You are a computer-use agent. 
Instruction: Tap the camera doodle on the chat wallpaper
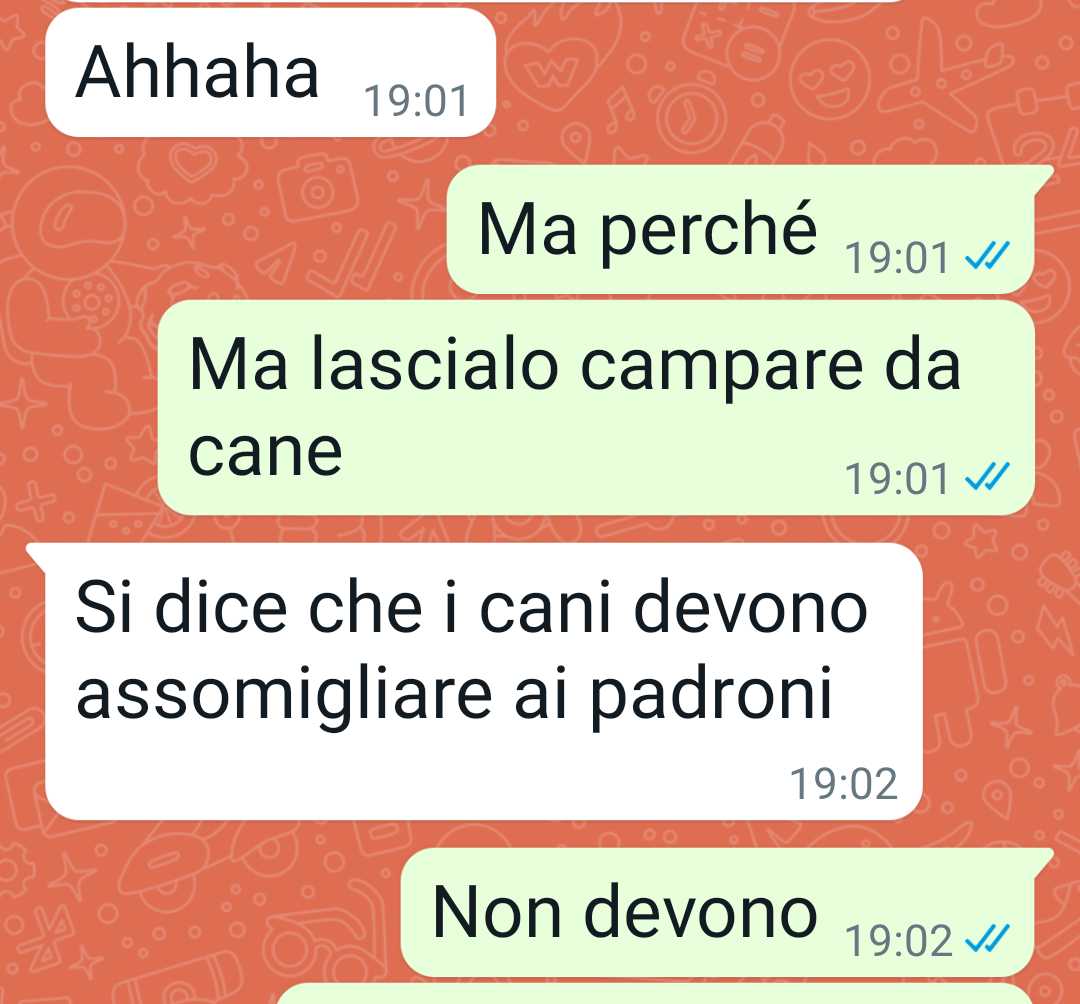pos(317,188)
